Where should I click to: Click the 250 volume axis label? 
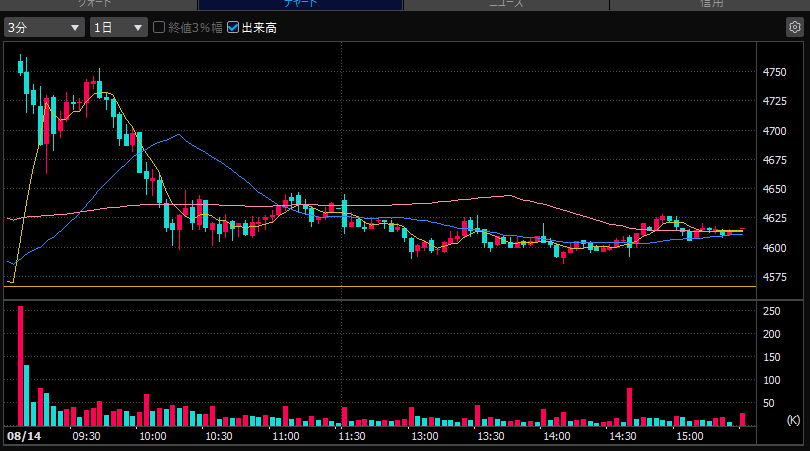pyautogui.click(x=771, y=311)
